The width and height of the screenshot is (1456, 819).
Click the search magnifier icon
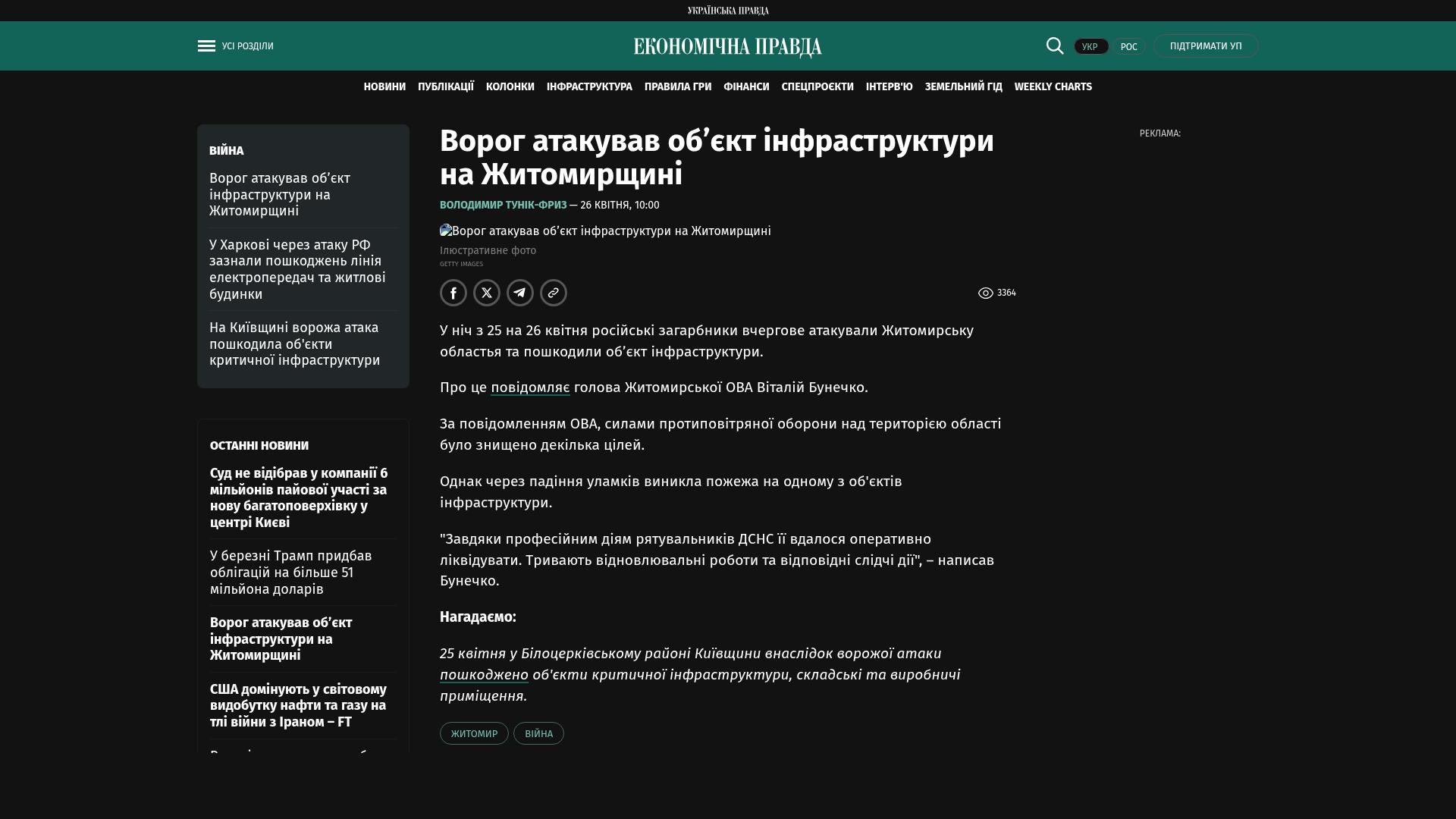pos(1055,45)
